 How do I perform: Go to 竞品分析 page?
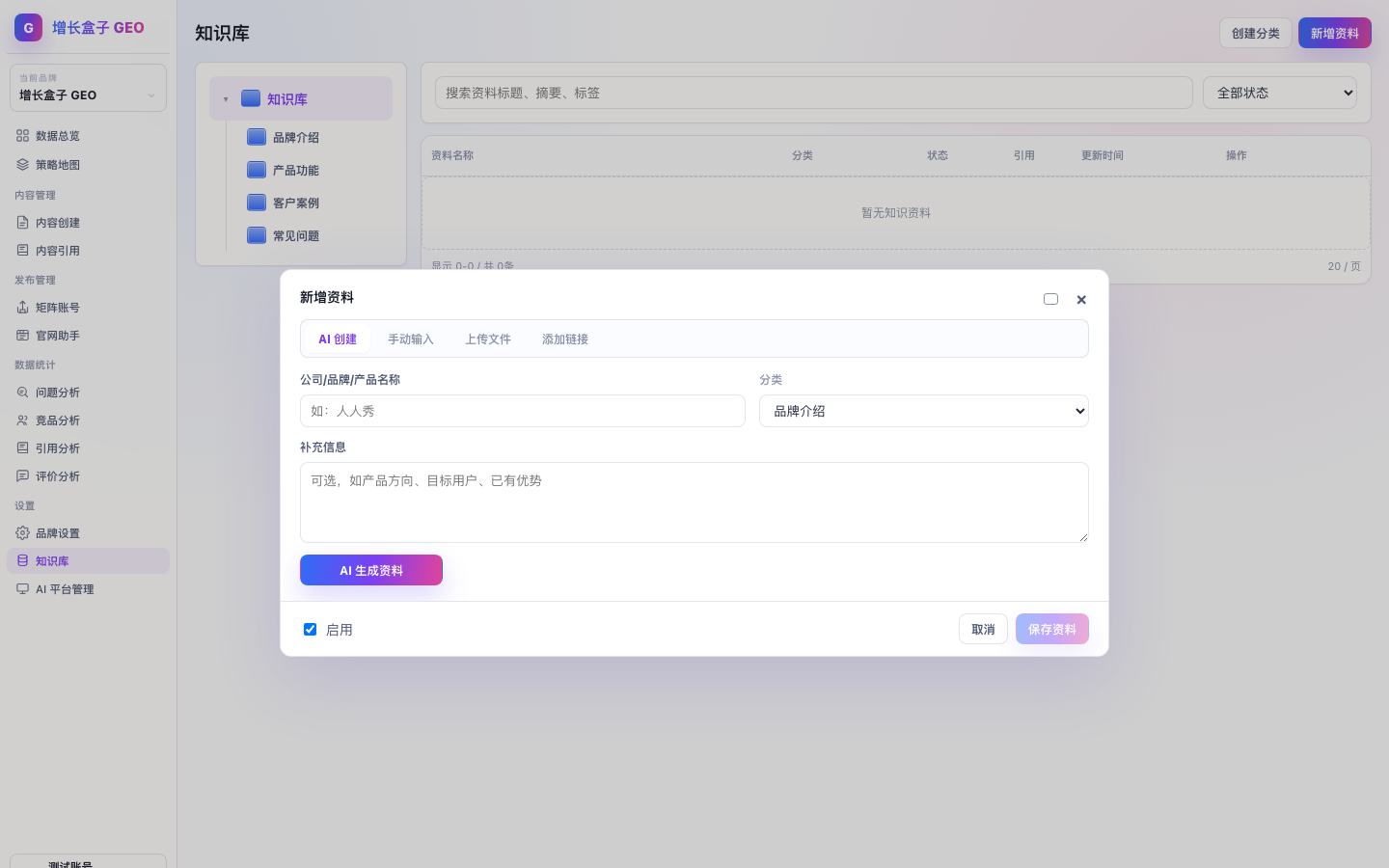(x=88, y=420)
